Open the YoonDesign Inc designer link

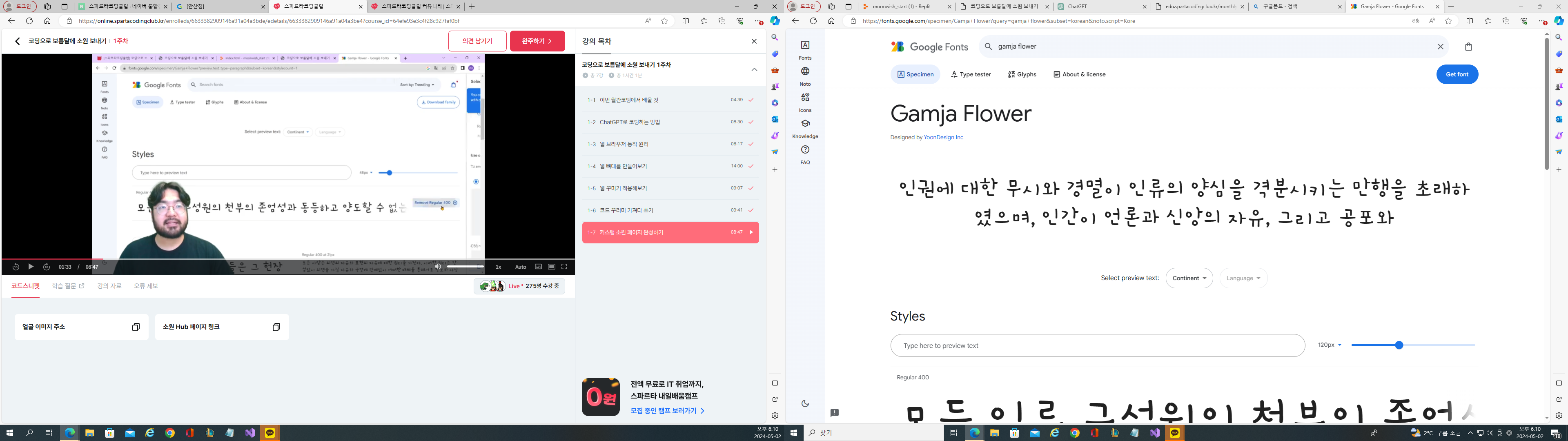(944, 138)
